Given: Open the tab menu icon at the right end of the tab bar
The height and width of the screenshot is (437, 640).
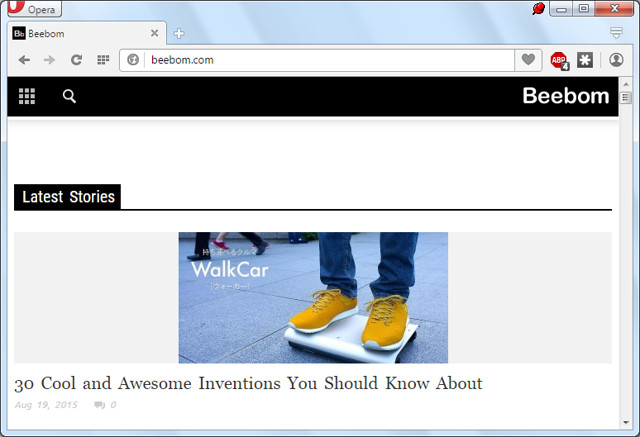Looking at the screenshot, I should (x=616, y=33).
